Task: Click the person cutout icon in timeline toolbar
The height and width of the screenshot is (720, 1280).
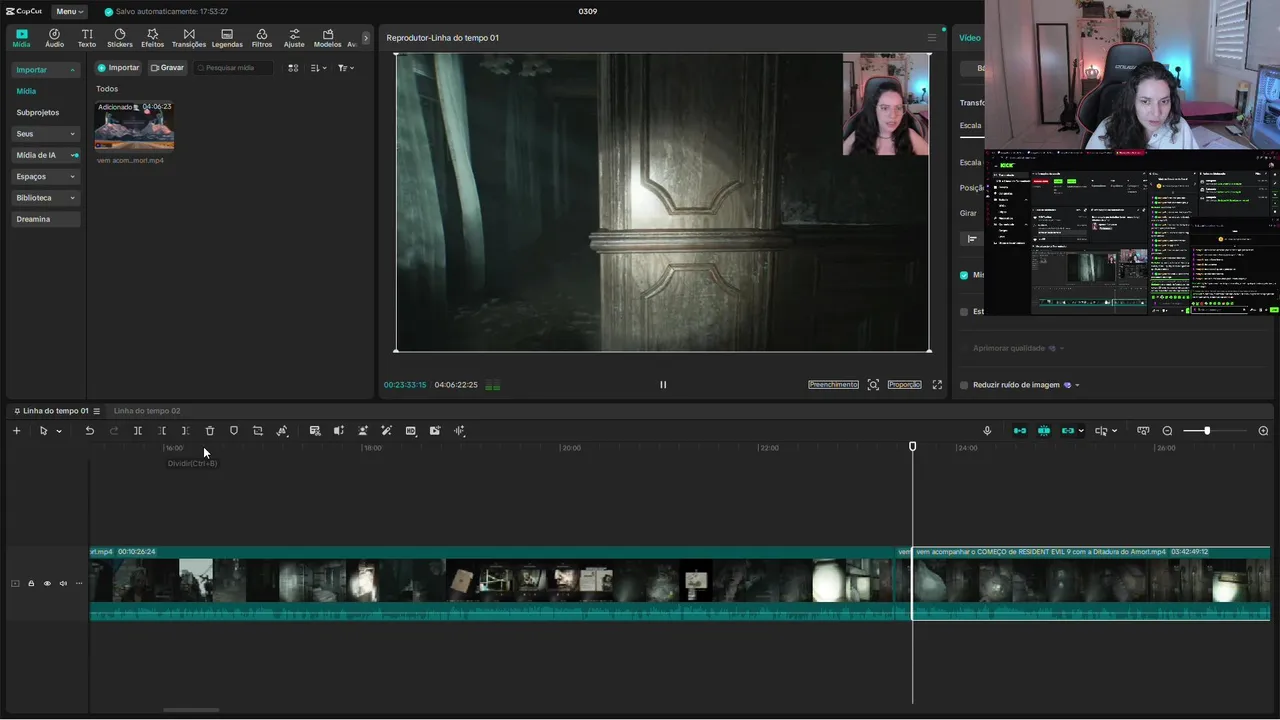Action: pos(363,431)
